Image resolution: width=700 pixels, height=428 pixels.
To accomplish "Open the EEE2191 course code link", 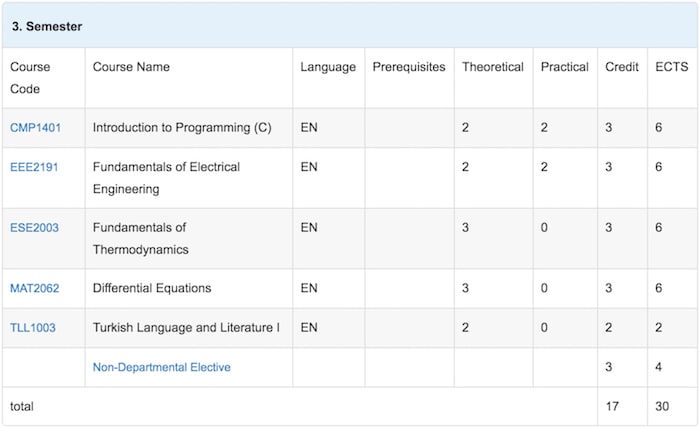I will pos(34,167).
